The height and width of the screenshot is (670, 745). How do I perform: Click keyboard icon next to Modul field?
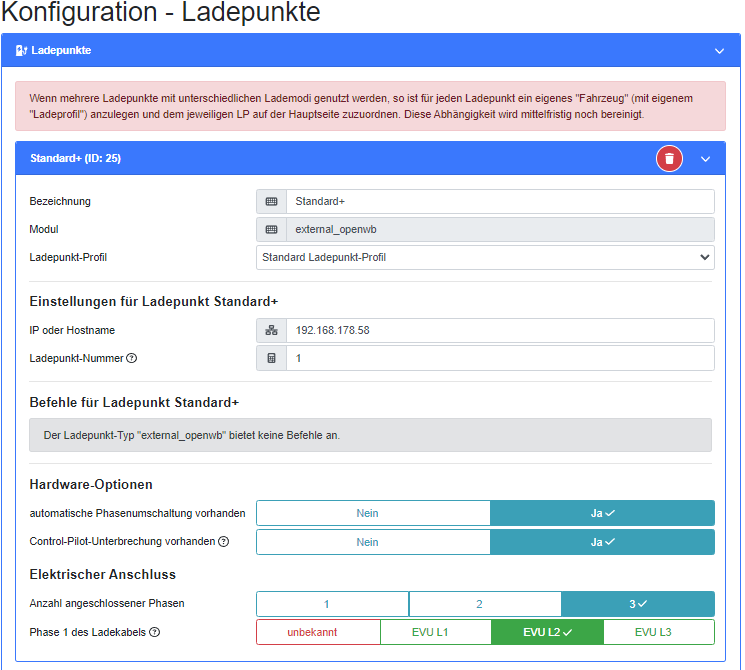tap(271, 230)
